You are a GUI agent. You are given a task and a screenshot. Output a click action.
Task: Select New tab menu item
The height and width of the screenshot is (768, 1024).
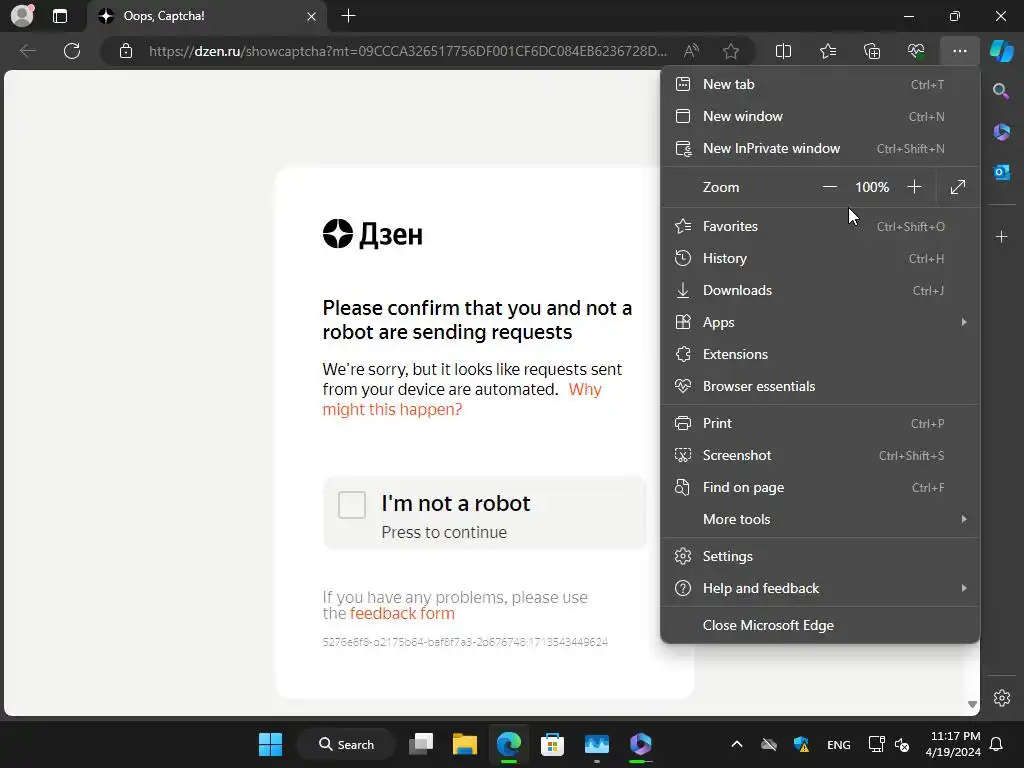coord(820,84)
